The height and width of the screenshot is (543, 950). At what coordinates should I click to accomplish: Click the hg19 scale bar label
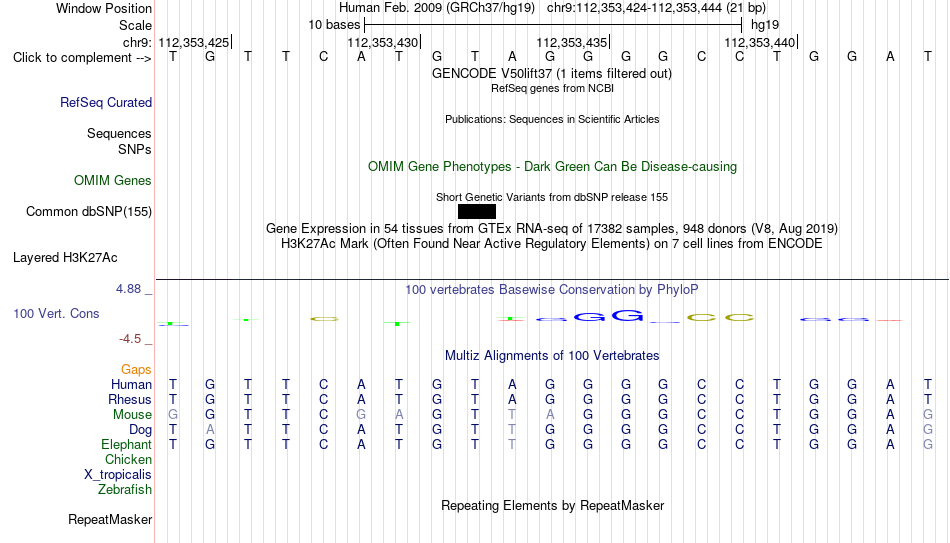click(x=765, y=25)
